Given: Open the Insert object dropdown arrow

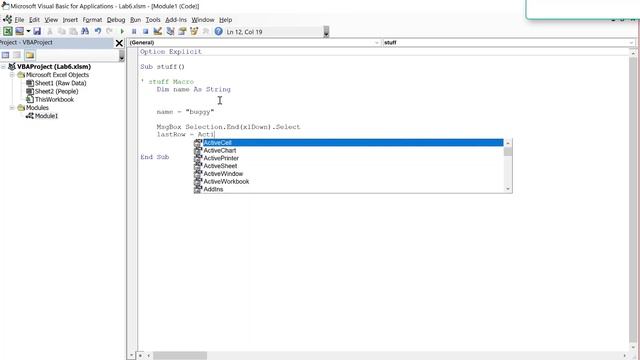Looking at the screenshot, I should point(28,31).
